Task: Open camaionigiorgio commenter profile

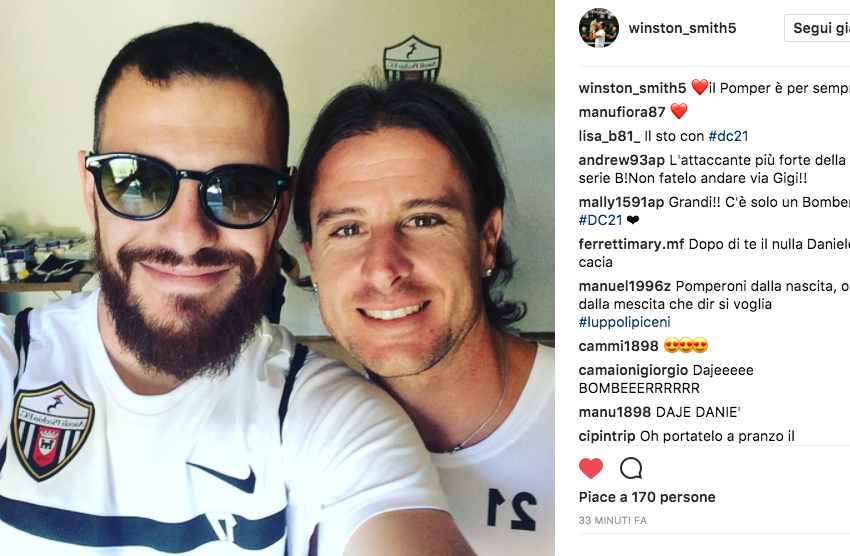Action: click(x=633, y=370)
